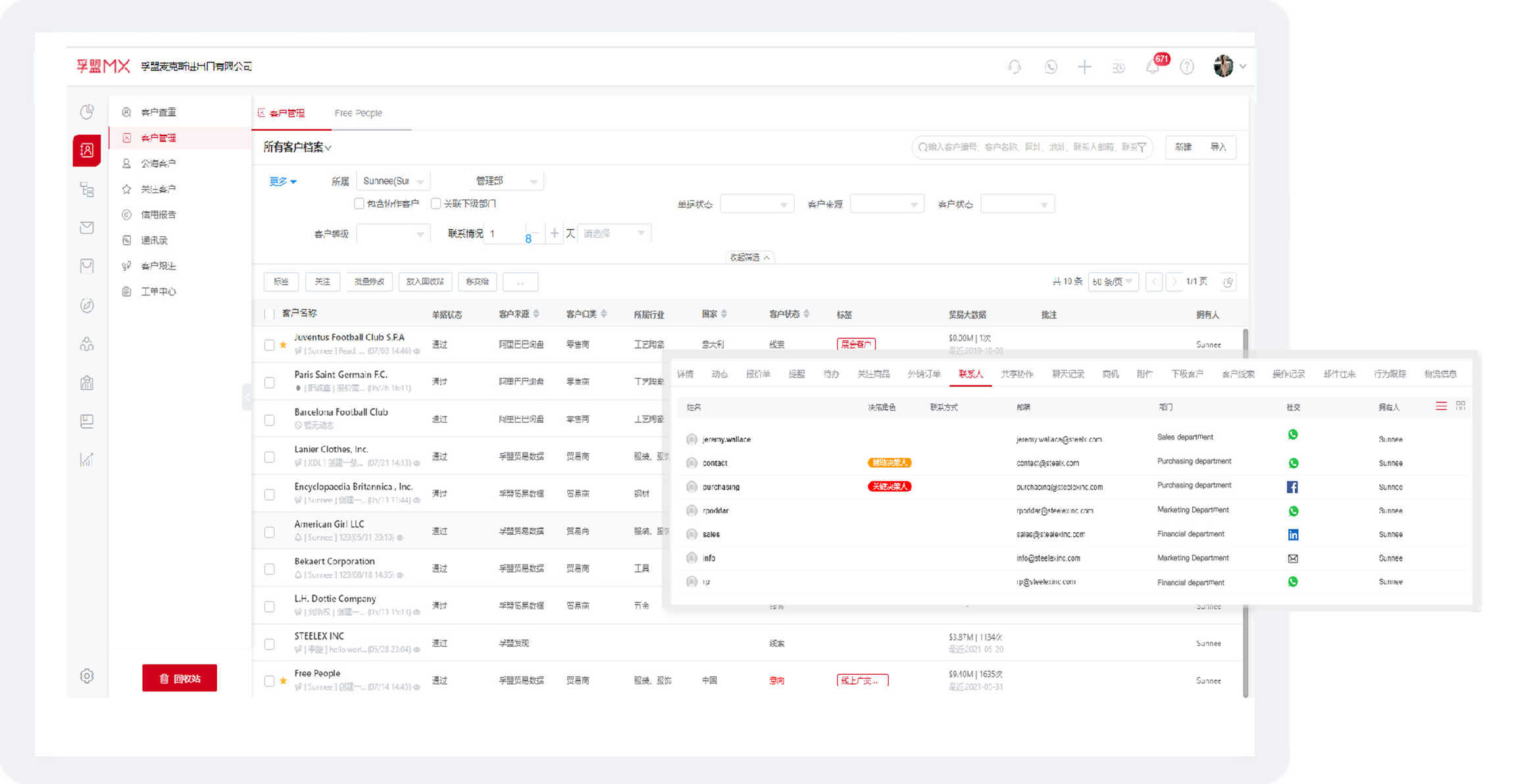This screenshot has width=1537, height=784.
Task: Open the 60条/页 page size dropdown
Action: pos(1113,282)
